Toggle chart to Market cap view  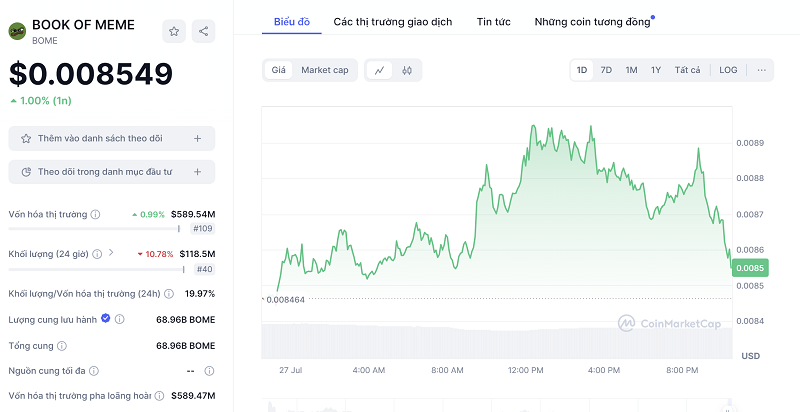pos(325,70)
